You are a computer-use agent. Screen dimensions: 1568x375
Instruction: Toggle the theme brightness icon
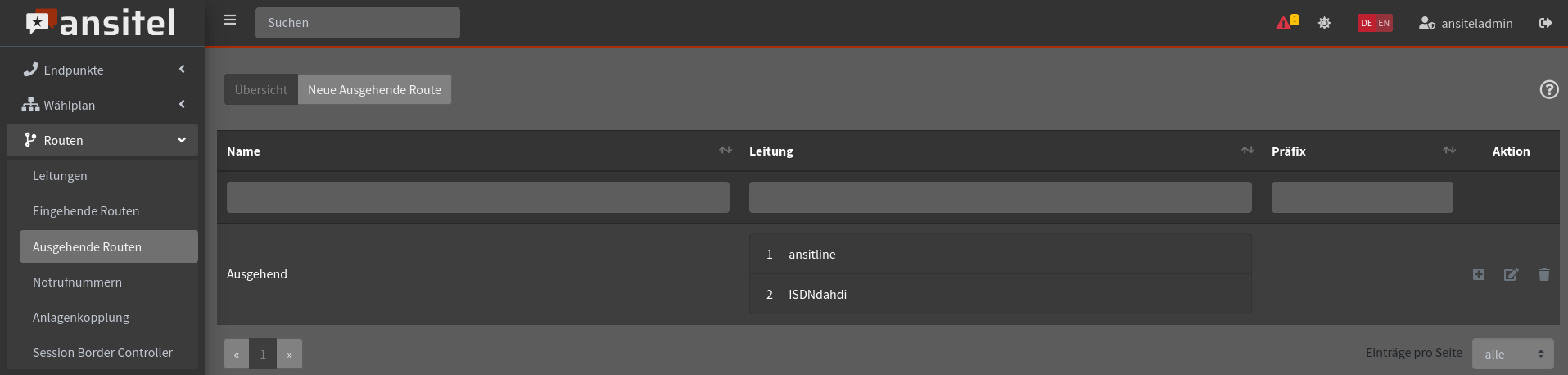point(1324,23)
